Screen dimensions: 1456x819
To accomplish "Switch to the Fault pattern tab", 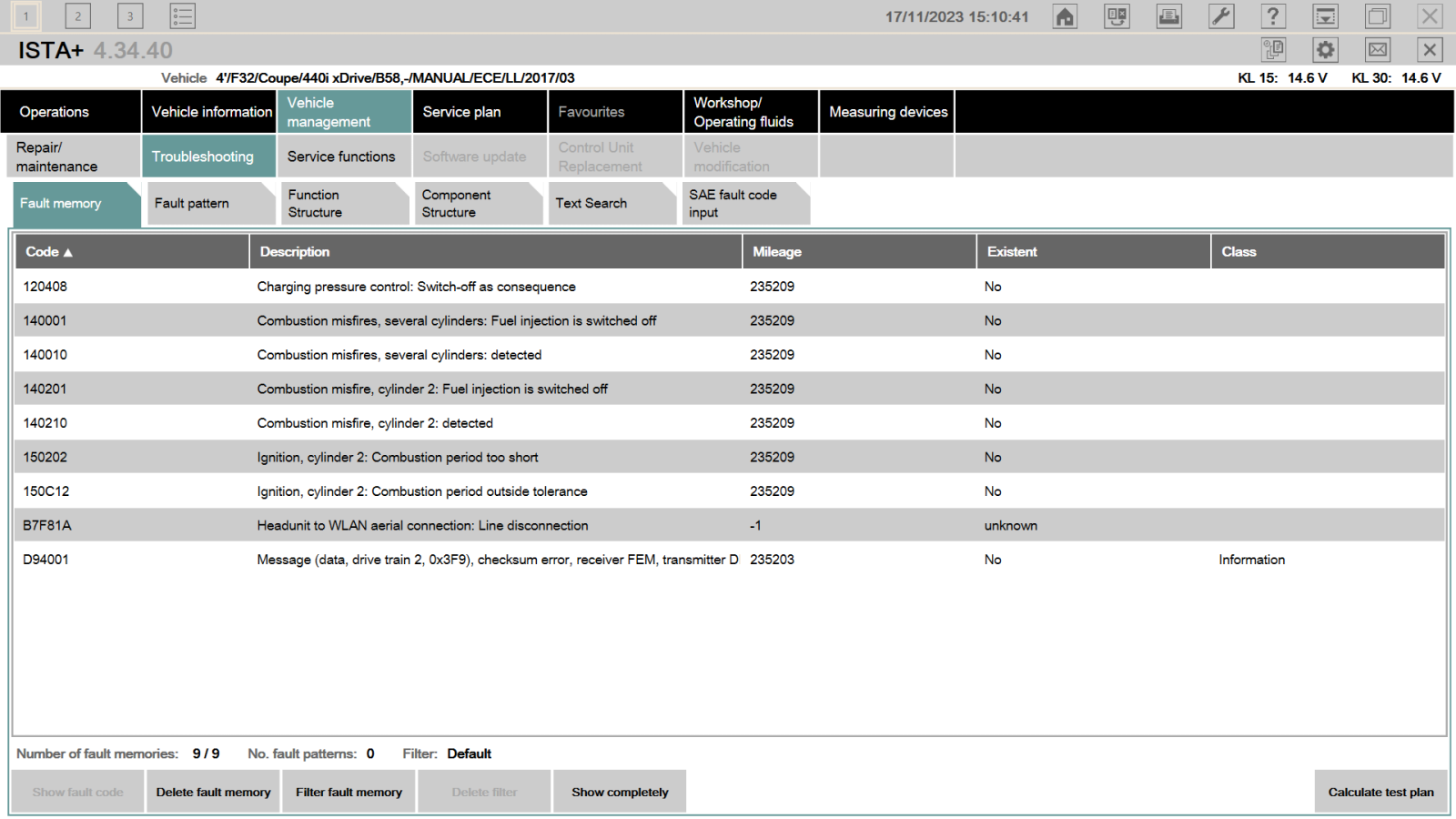I will [x=211, y=204].
